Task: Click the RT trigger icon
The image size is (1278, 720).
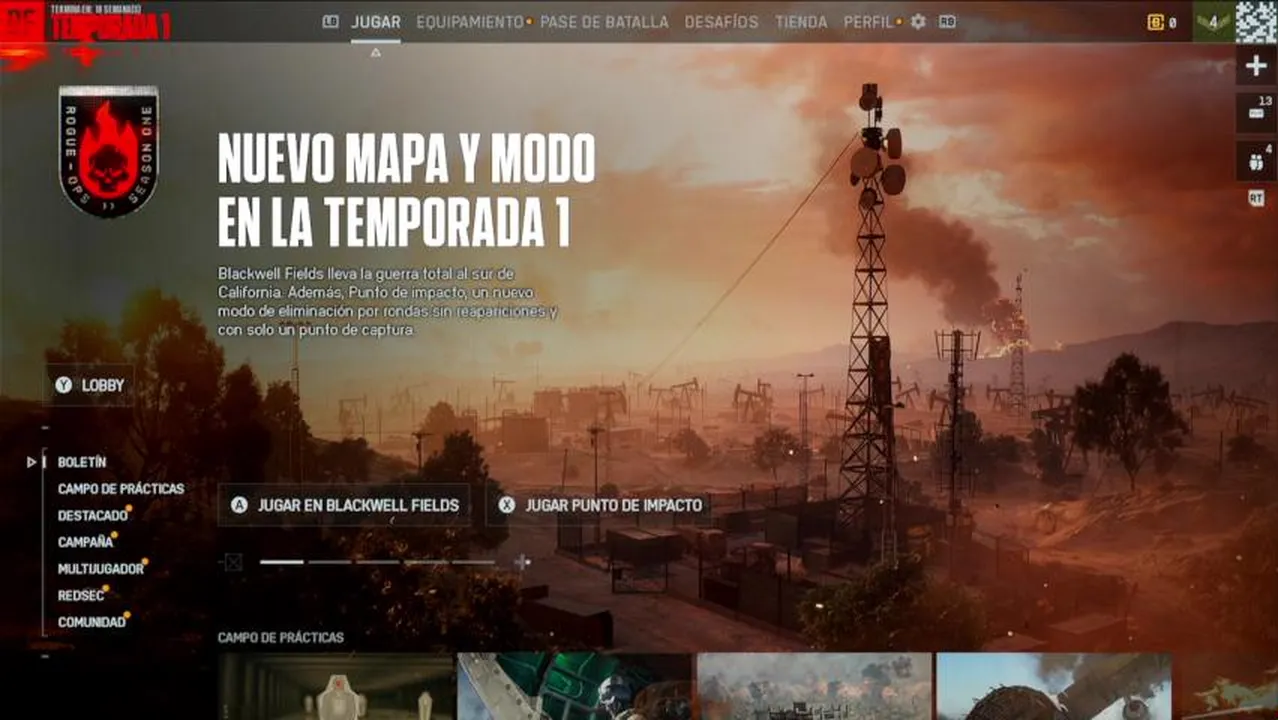Action: click(1256, 198)
